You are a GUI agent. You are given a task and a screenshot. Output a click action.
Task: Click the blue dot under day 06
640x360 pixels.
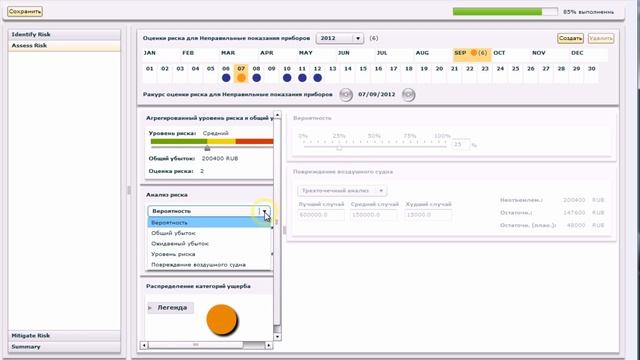[x=226, y=78]
